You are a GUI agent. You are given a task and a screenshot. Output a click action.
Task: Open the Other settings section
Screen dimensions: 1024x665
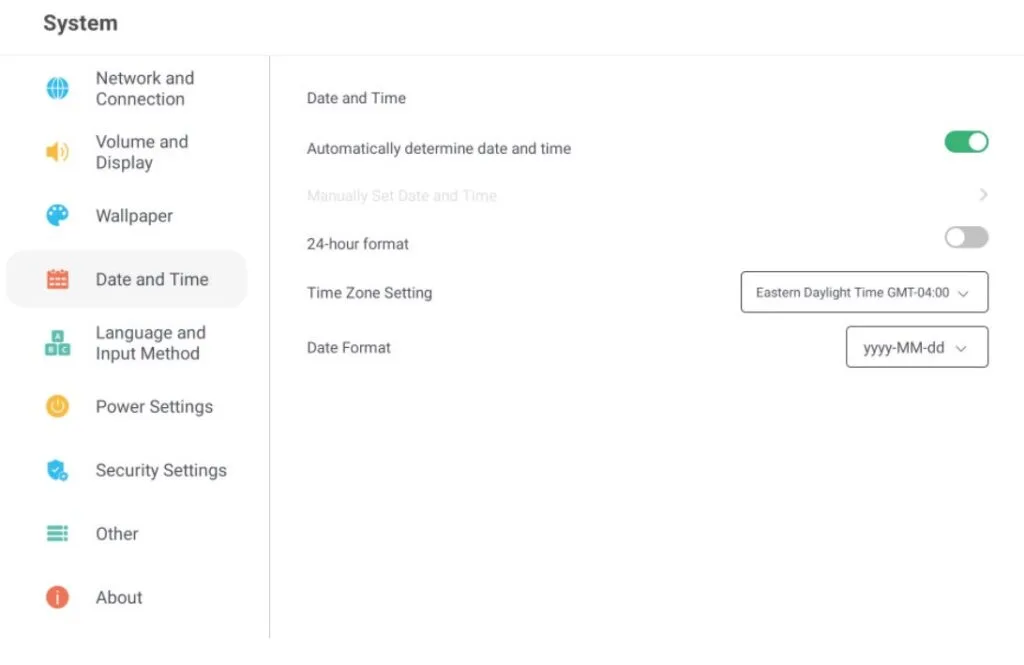tap(127, 534)
